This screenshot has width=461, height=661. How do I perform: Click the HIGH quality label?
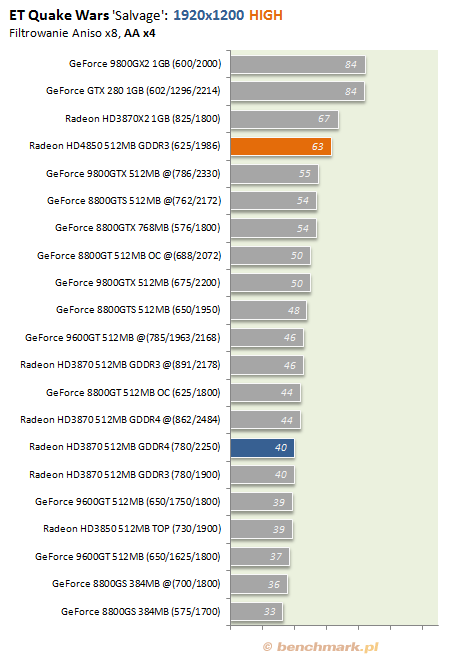266,16
